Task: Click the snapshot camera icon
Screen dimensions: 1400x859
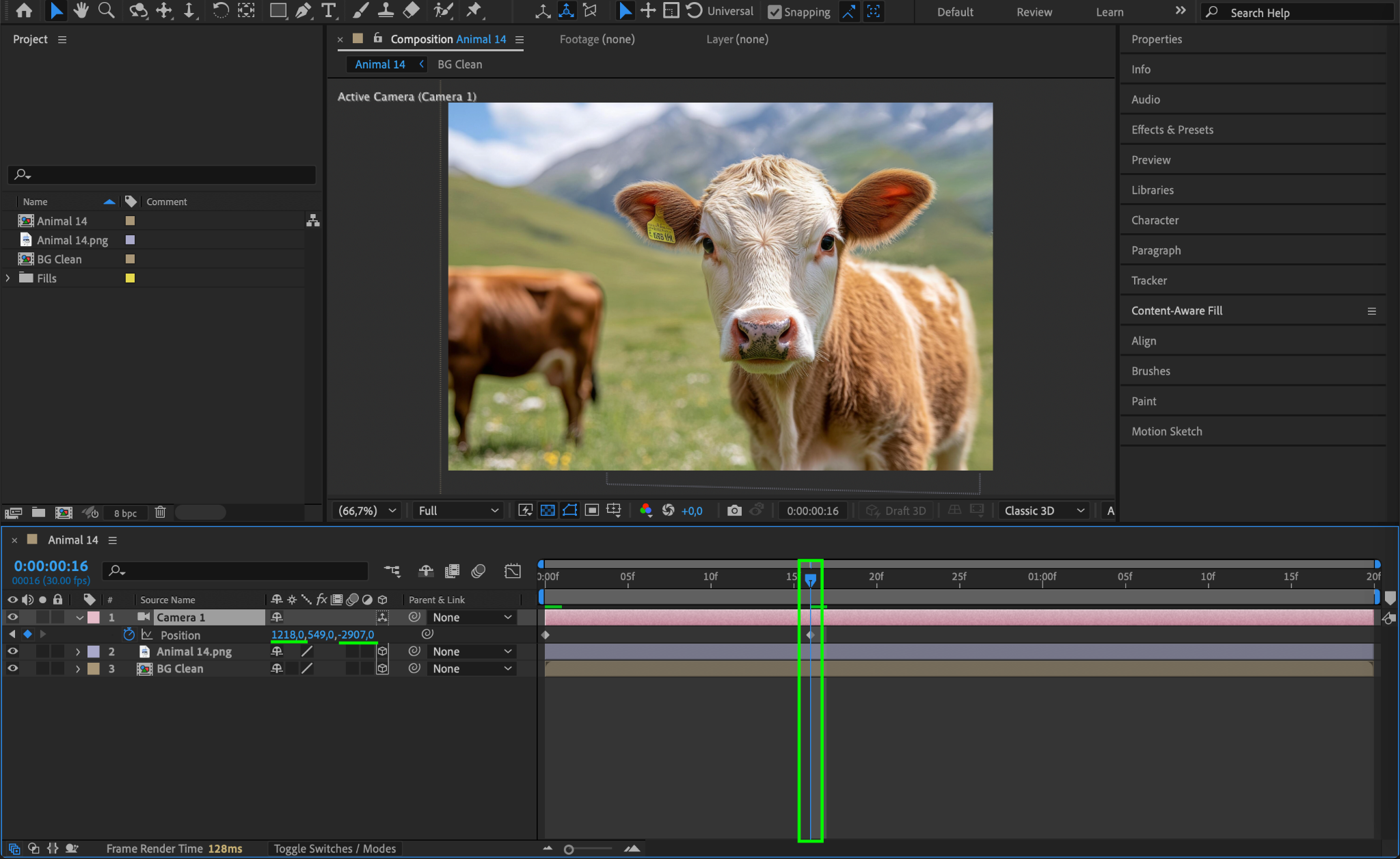Action: pos(734,510)
